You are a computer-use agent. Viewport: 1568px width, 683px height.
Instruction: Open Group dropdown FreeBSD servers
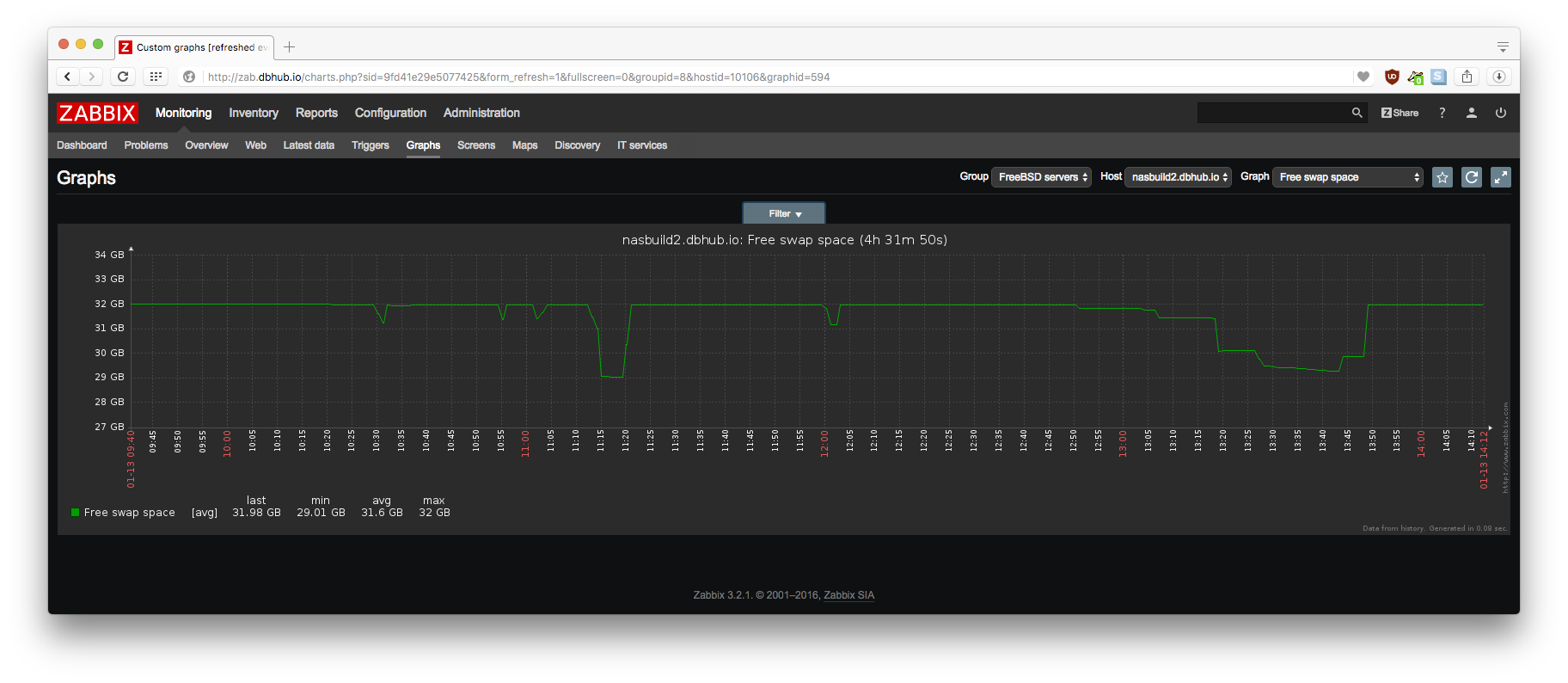1041,177
